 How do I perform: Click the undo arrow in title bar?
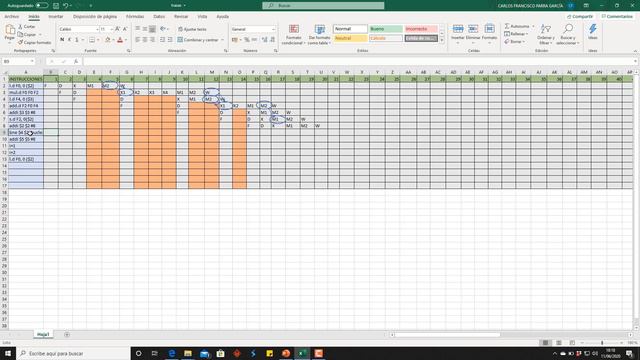(65, 6)
